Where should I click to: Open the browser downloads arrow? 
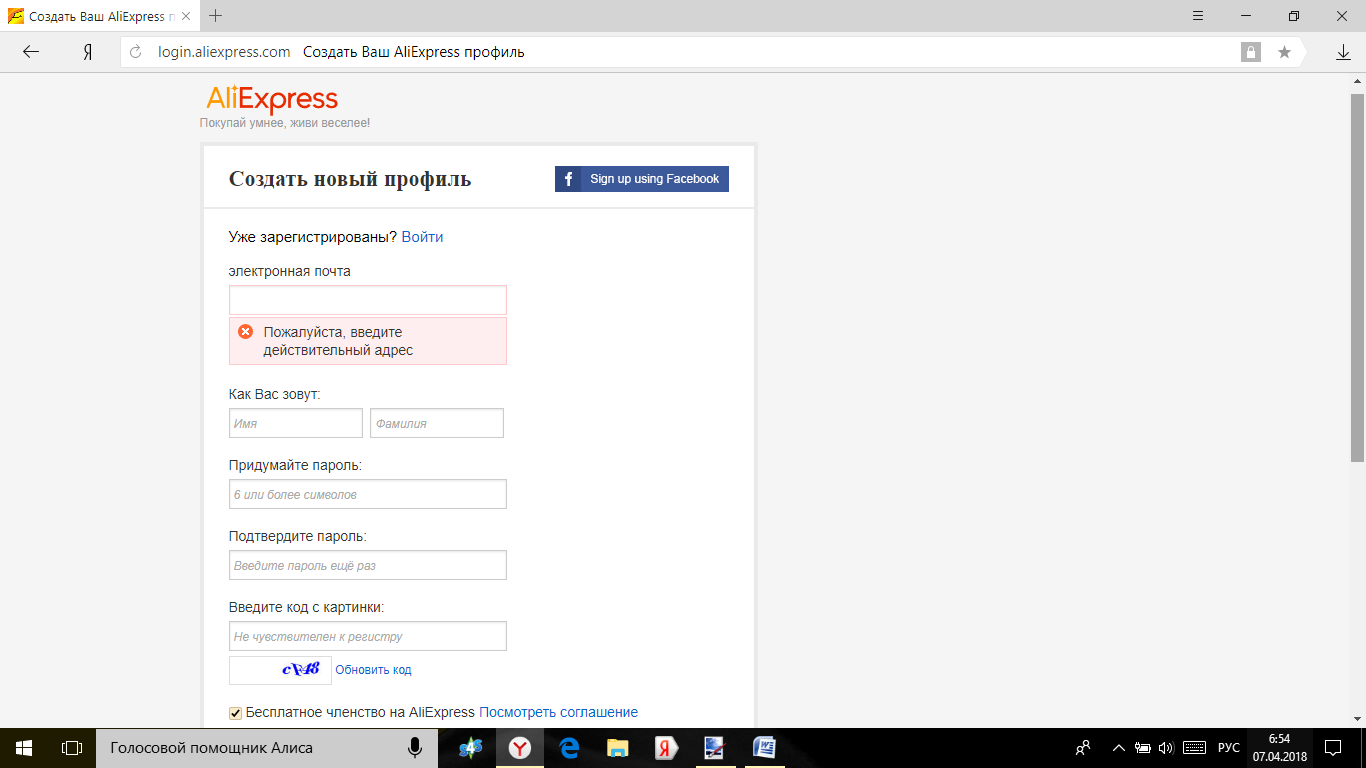coord(1343,52)
